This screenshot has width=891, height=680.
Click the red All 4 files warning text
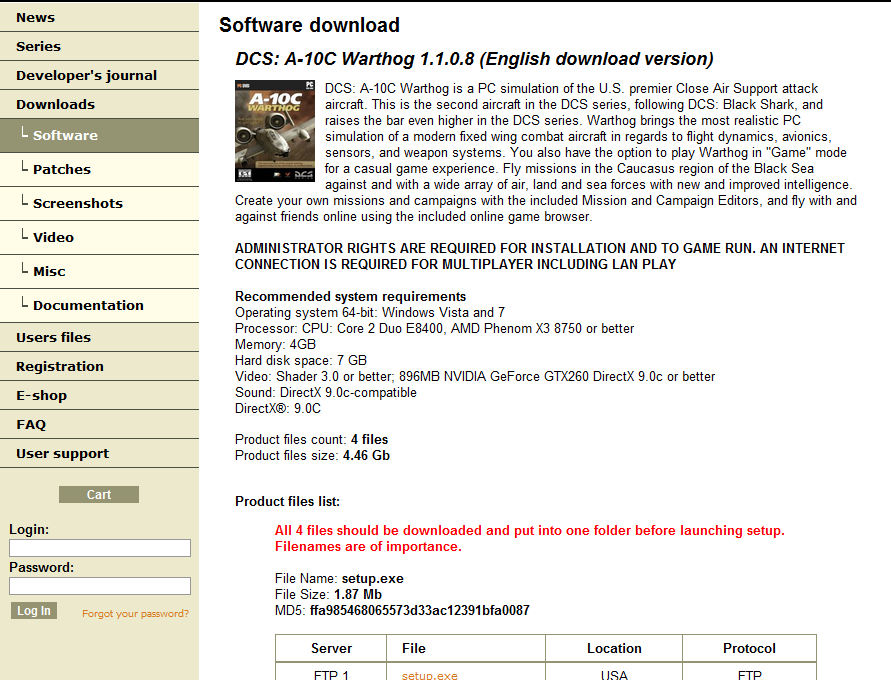click(530, 539)
